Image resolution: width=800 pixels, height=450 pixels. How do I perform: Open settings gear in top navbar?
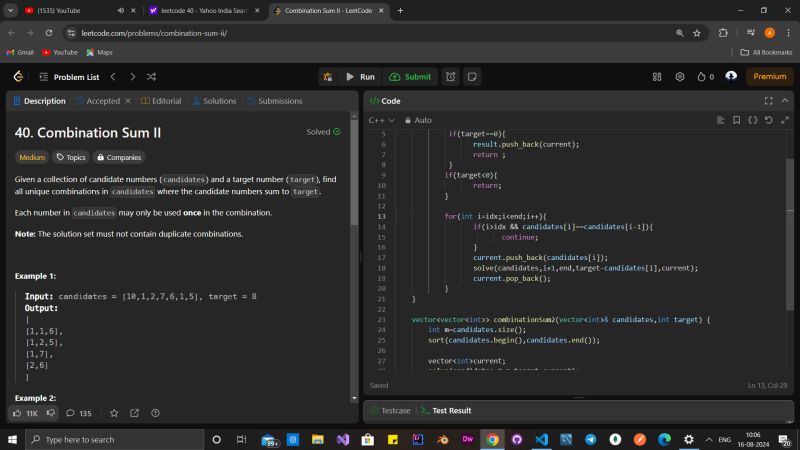pyautogui.click(x=680, y=77)
